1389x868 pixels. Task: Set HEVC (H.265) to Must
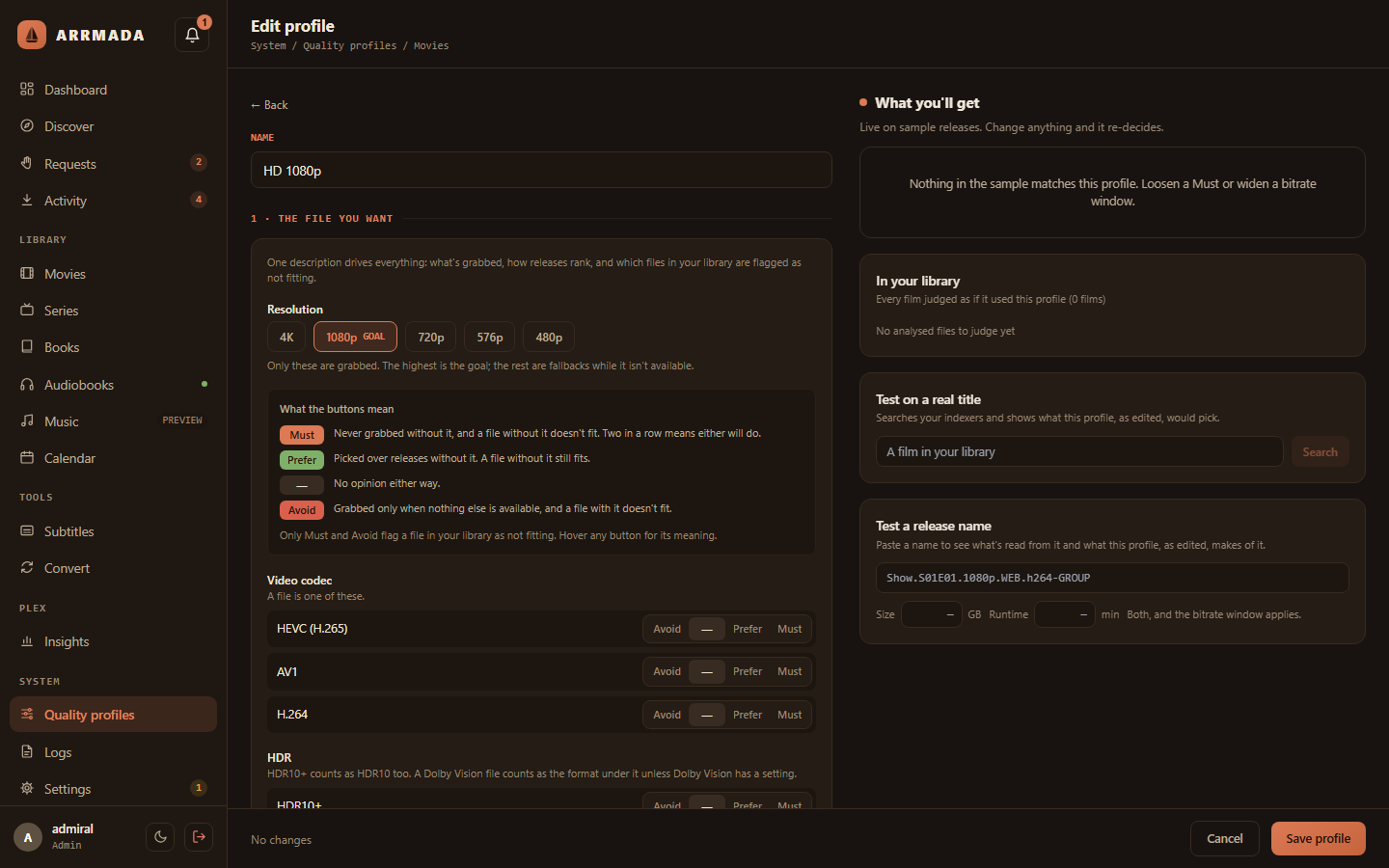[790, 629]
